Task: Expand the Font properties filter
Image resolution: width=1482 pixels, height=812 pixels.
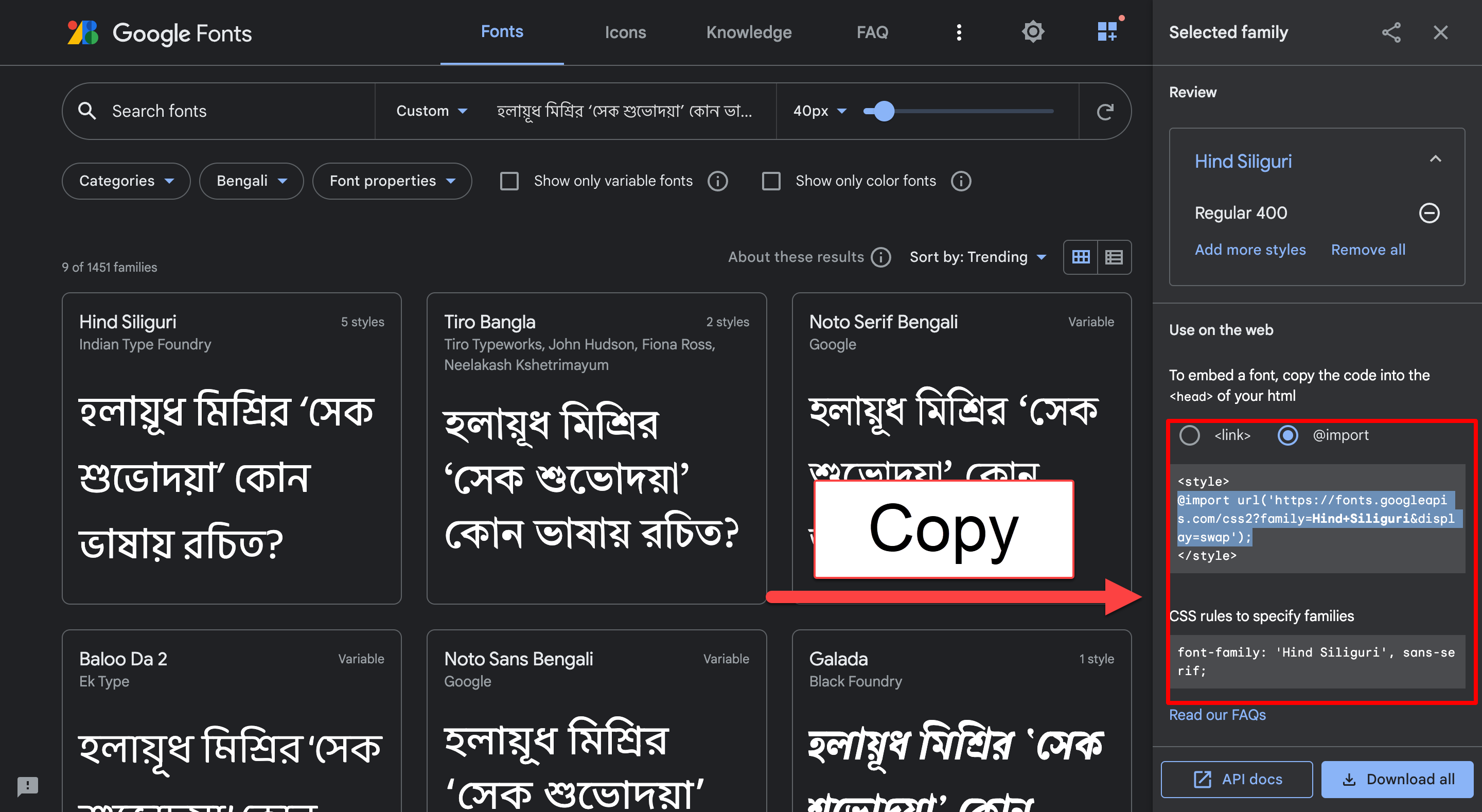Action: 392,181
